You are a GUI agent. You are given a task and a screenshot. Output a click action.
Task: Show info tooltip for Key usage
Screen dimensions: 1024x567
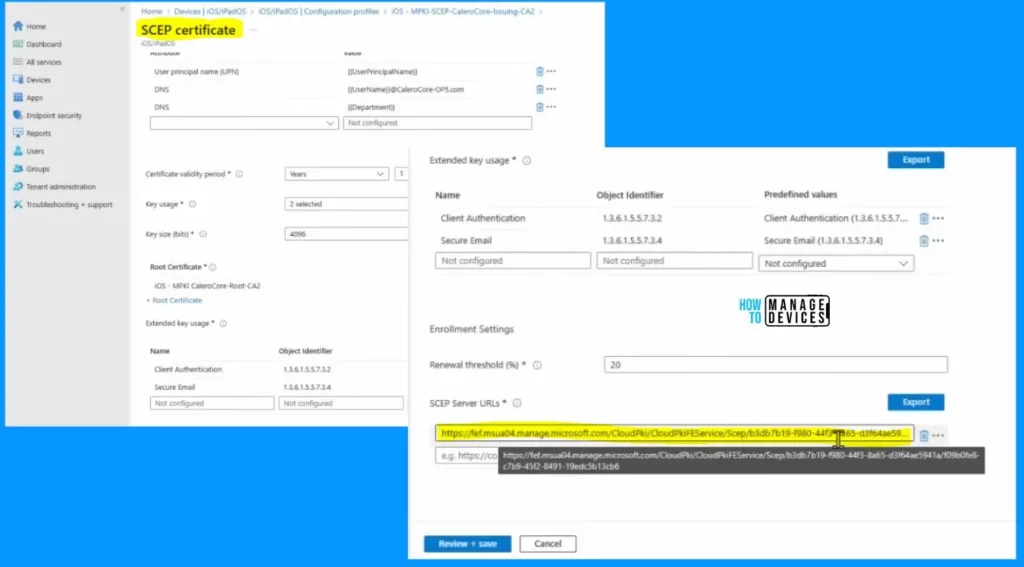click(x=193, y=204)
